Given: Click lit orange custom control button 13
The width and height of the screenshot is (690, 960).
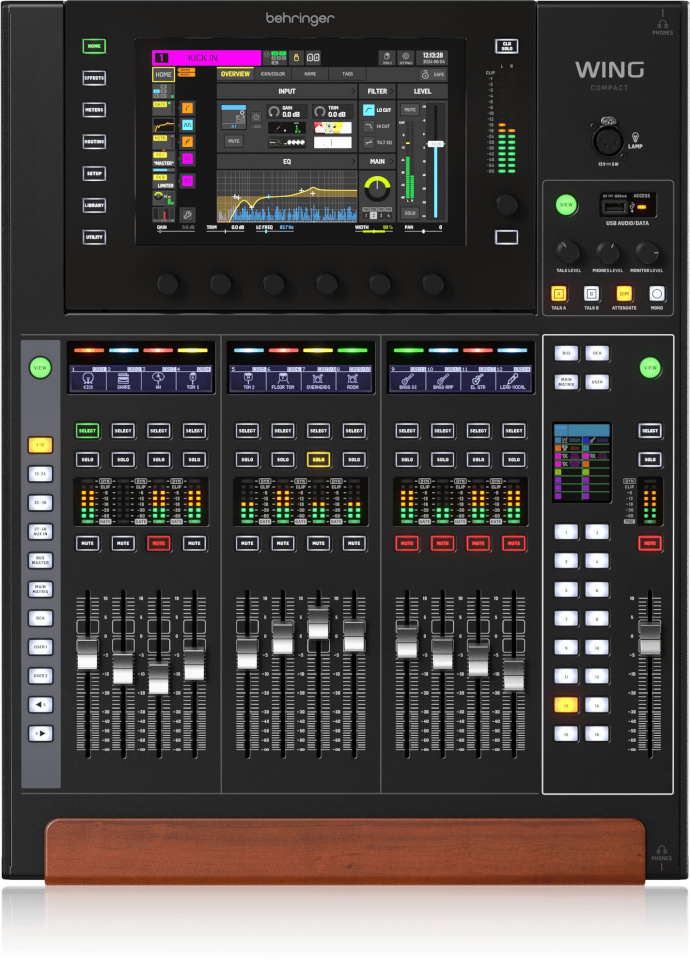Looking at the screenshot, I should pos(566,705).
